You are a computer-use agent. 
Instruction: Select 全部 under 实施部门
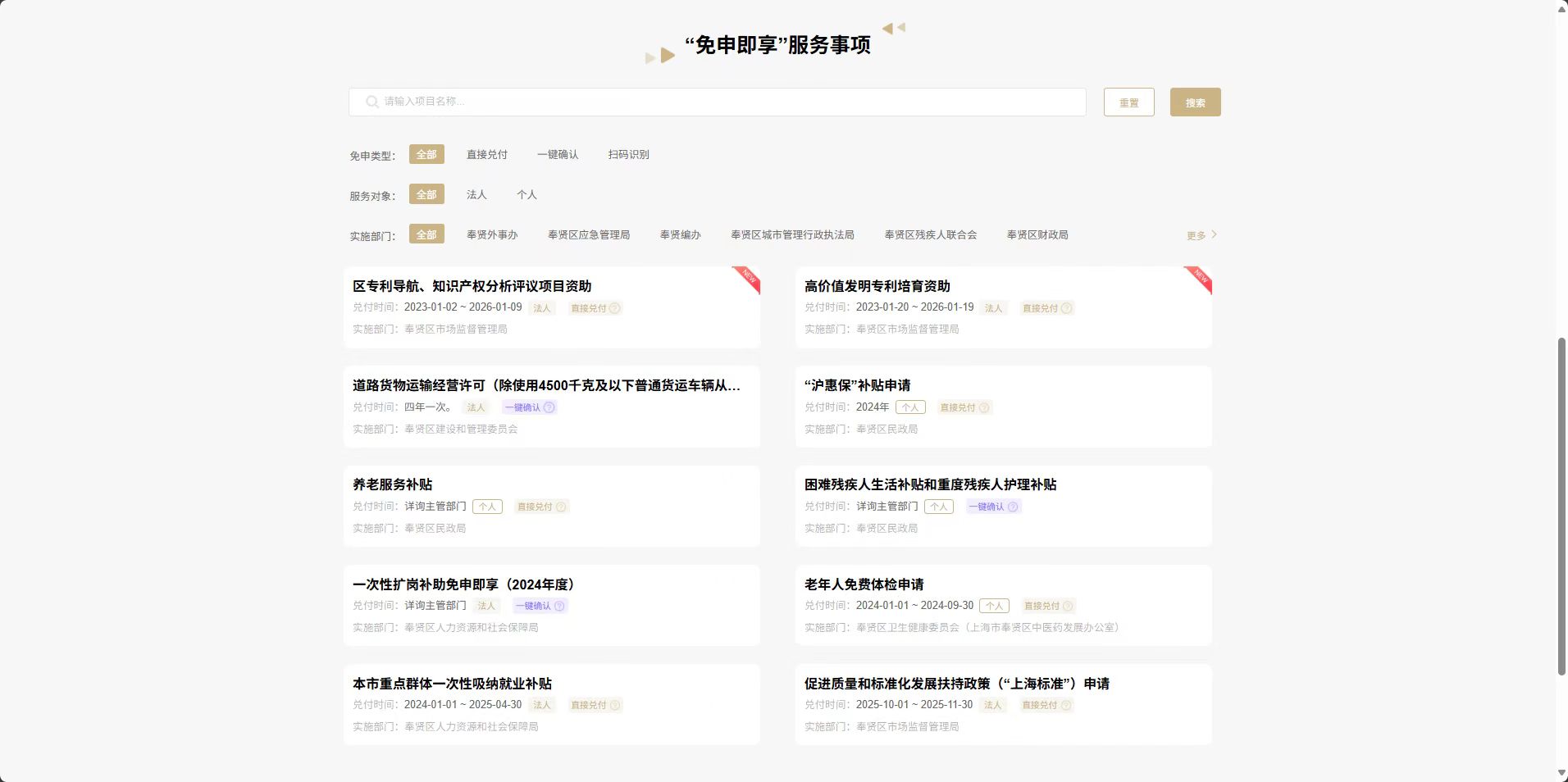click(426, 234)
